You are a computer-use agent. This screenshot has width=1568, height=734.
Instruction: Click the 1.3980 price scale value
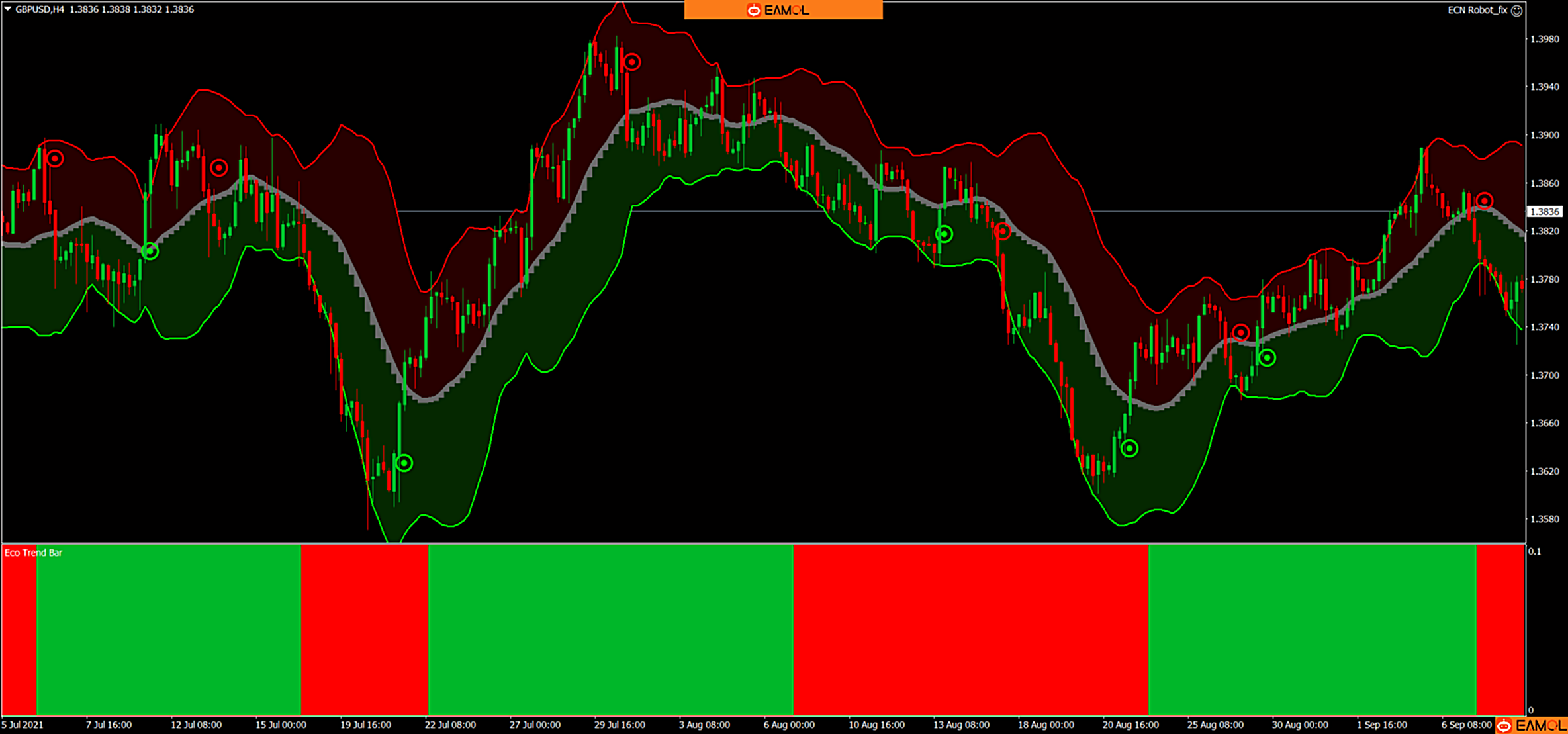(x=1544, y=39)
